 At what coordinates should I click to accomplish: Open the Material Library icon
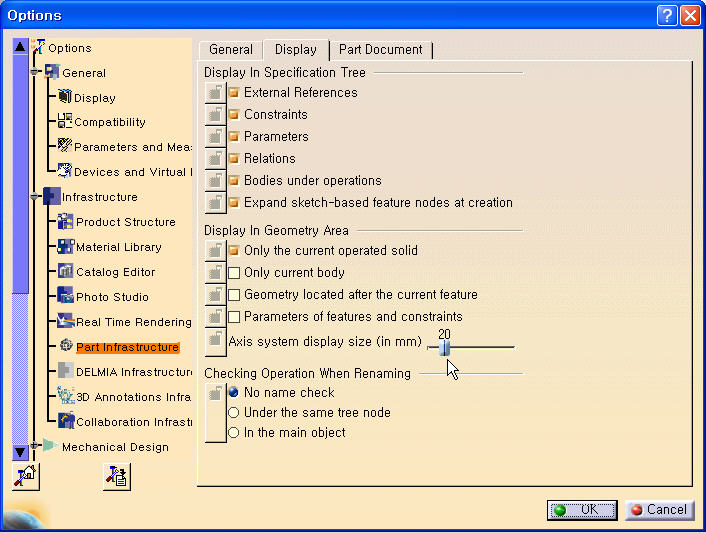point(66,246)
